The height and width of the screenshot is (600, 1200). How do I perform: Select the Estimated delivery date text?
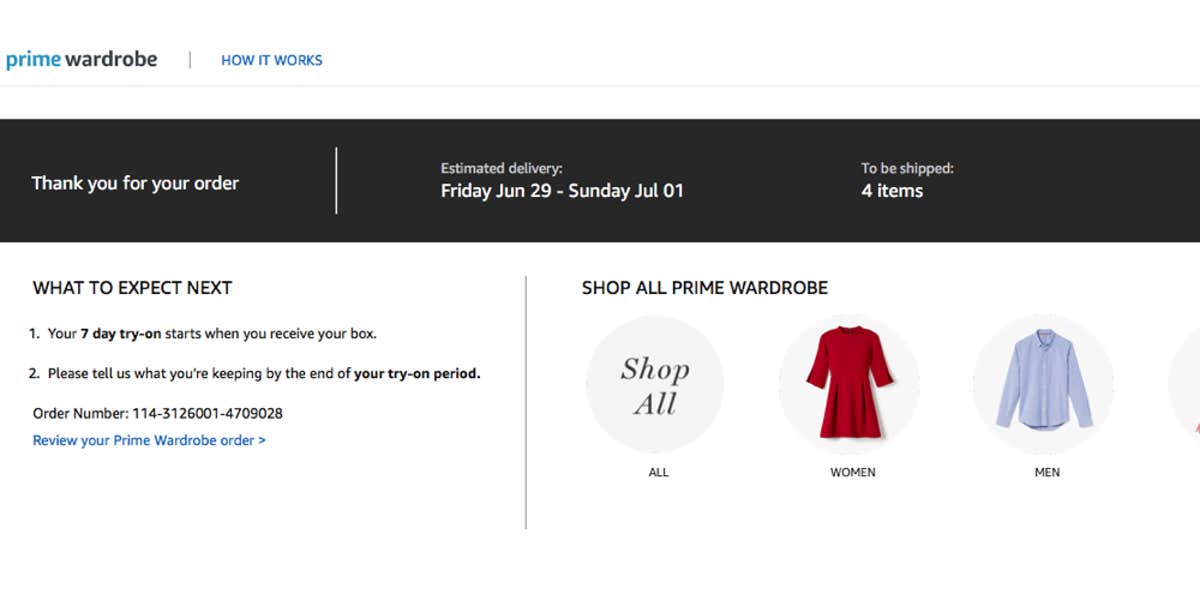(x=562, y=190)
